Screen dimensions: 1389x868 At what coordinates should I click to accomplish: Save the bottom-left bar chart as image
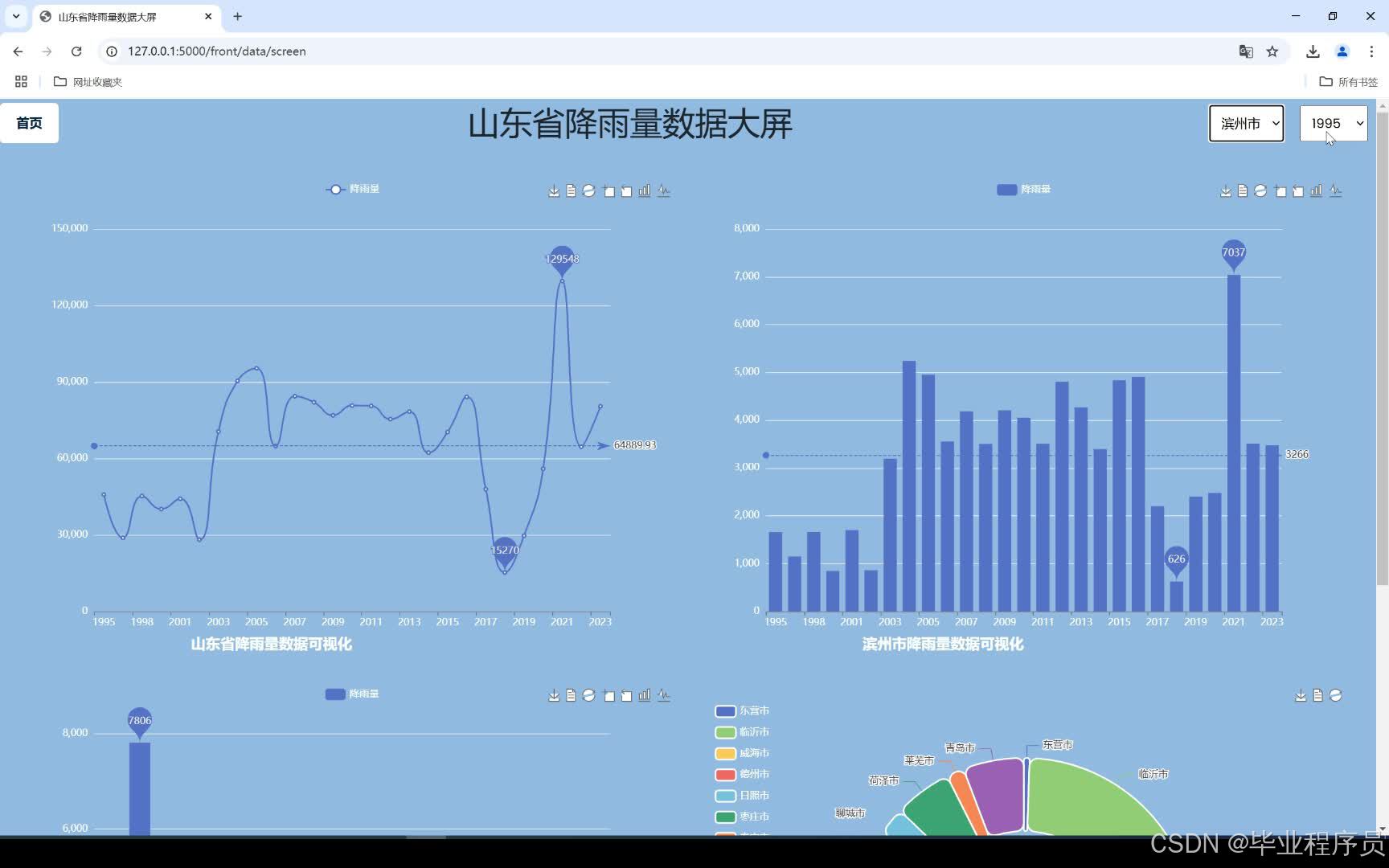point(554,695)
